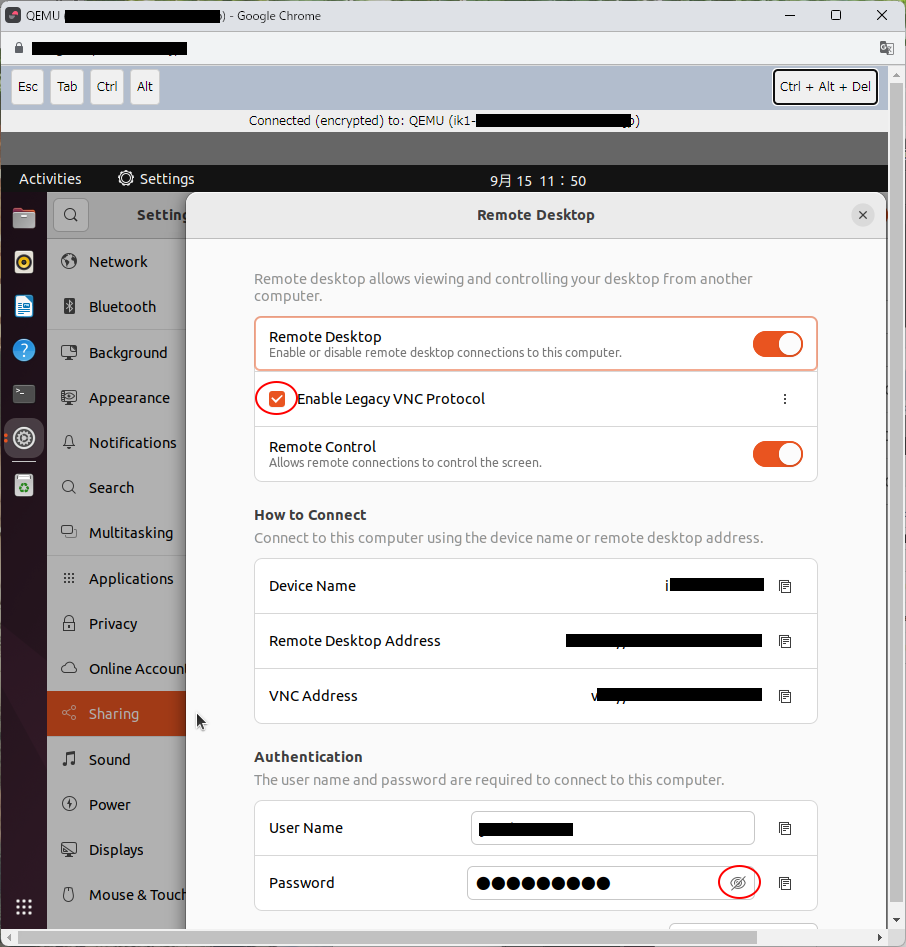This screenshot has width=906, height=947.
Task: Toggle the Remote Control switch
Action: click(777, 454)
